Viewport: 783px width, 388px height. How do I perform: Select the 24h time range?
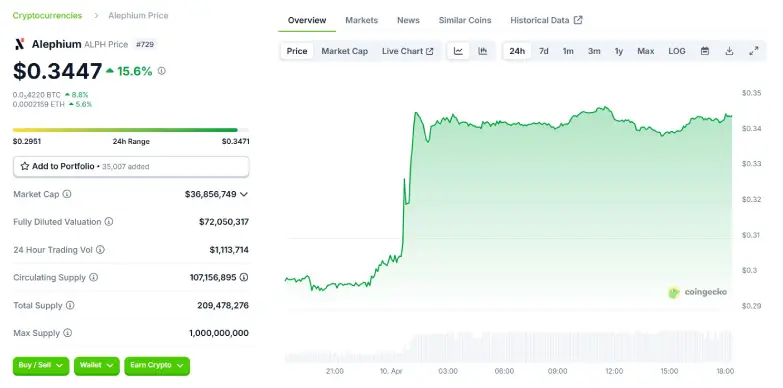click(x=517, y=51)
